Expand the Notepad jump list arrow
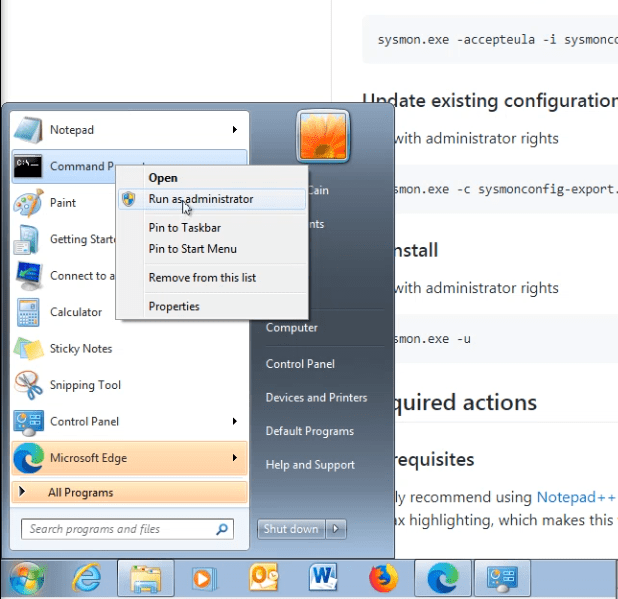This screenshot has height=599, width=618. (235, 130)
